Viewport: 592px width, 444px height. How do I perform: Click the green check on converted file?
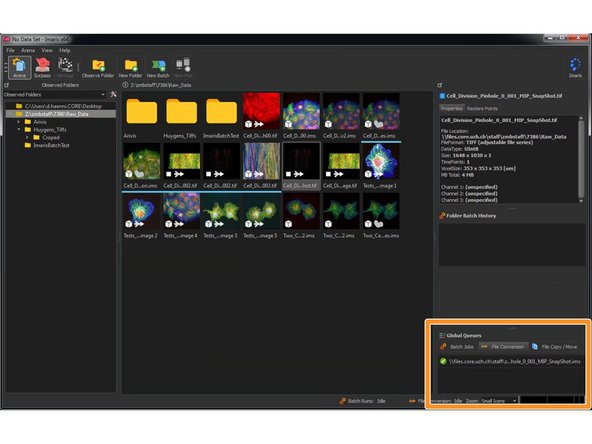[443, 361]
